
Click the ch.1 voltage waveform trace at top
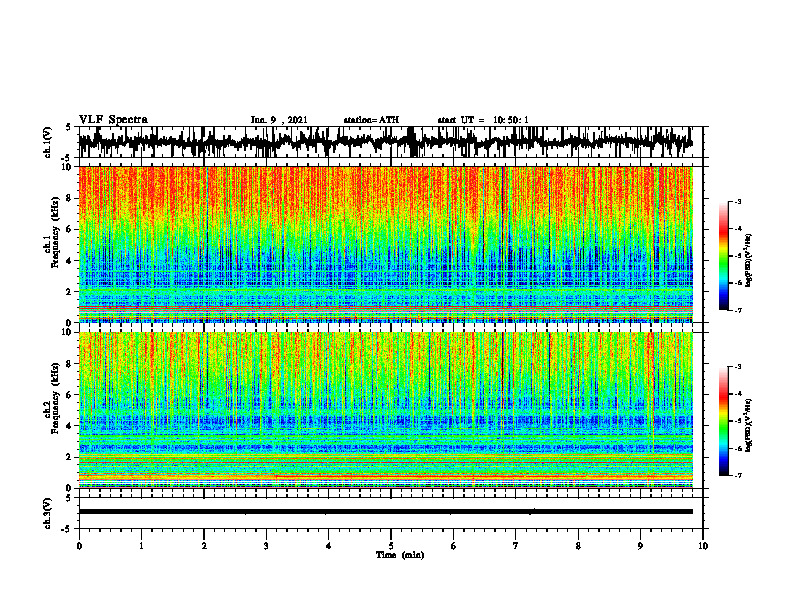[386, 142]
